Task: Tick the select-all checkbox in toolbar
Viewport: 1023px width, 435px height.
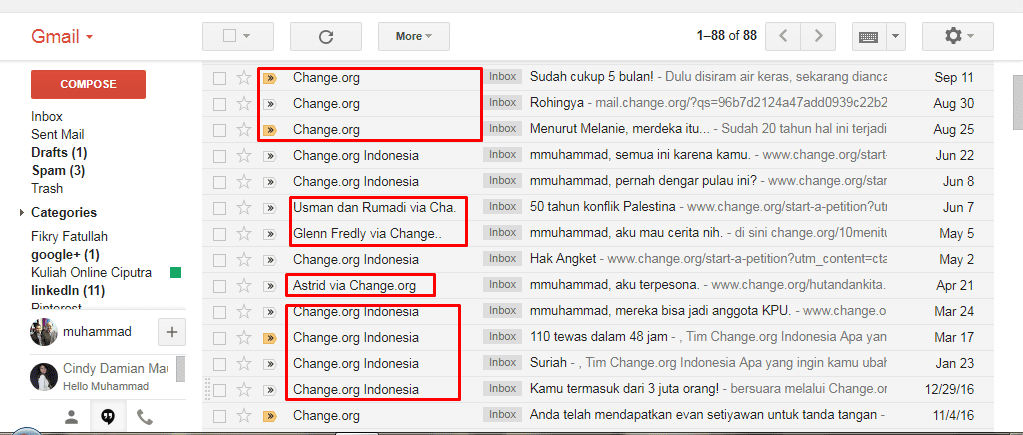Action: tap(229, 36)
